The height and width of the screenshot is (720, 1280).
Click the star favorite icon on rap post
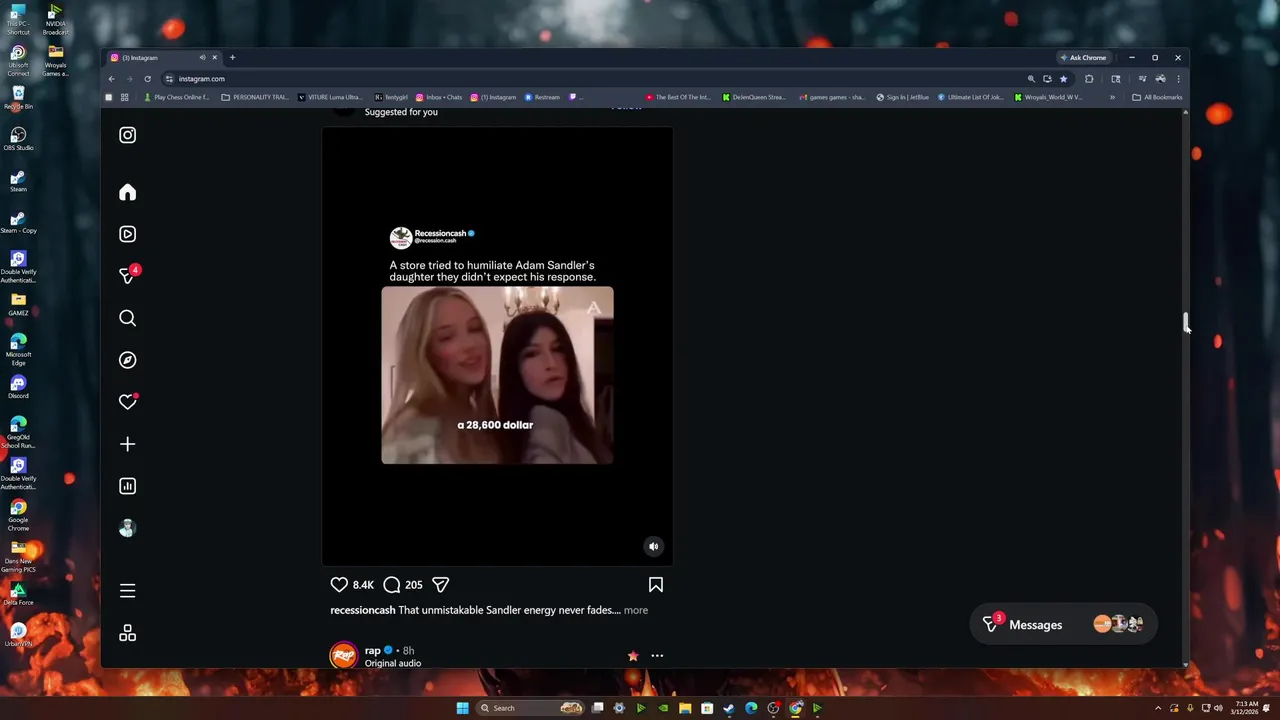(633, 656)
